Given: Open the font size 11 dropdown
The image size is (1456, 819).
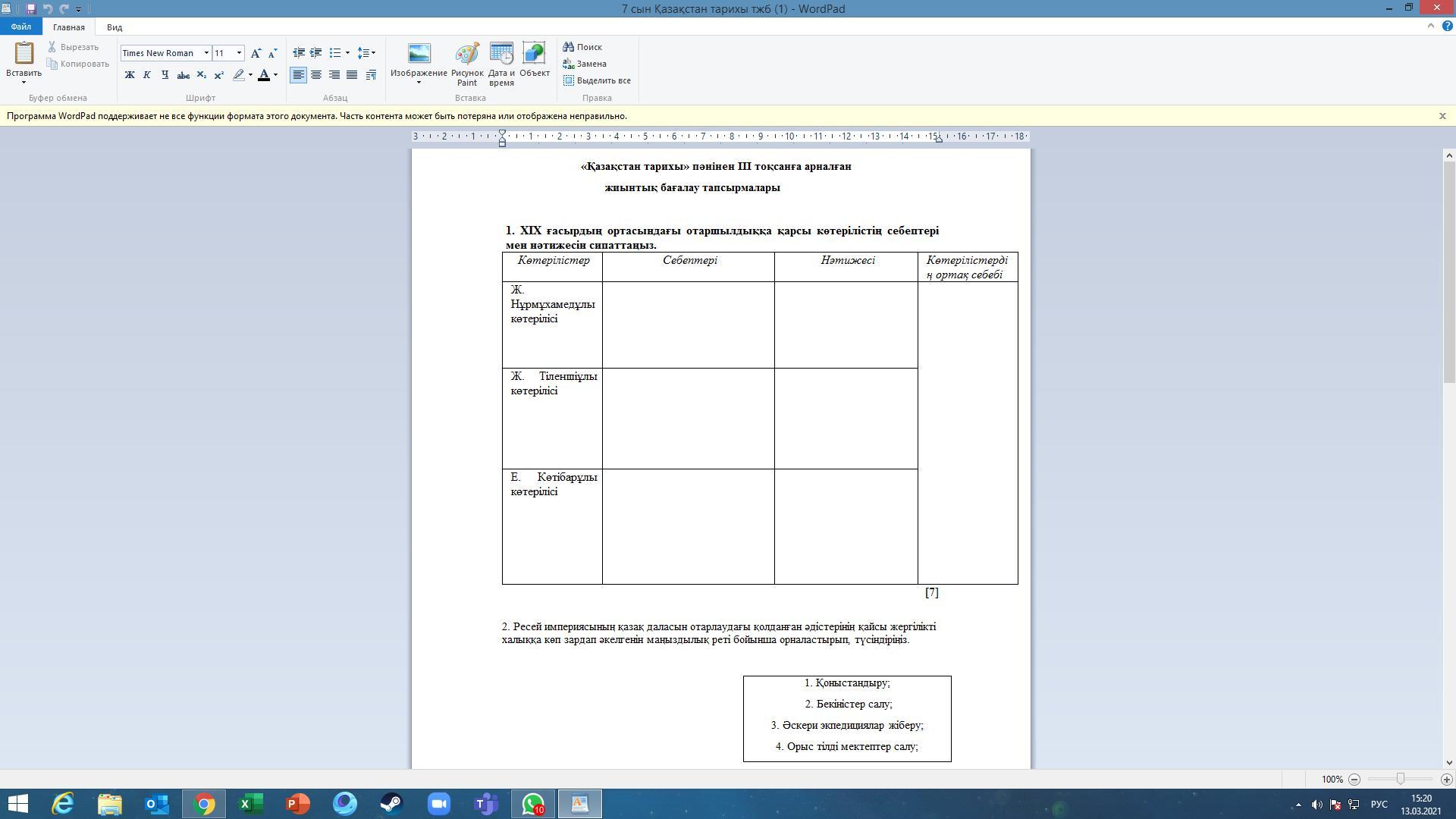Looking at the screenshot, I should [x=240, y=53].
